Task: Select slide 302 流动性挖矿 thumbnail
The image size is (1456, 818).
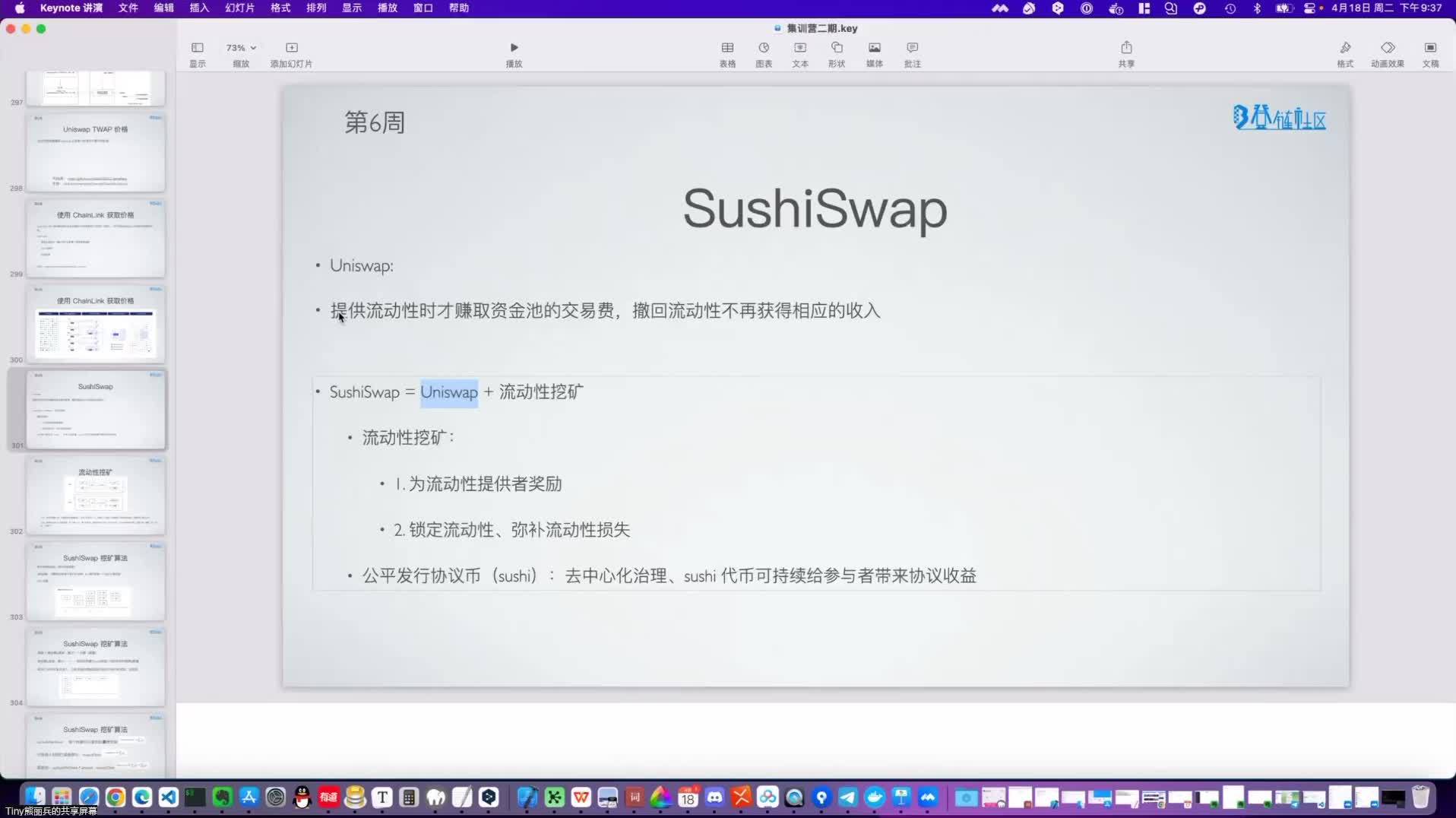Action: [96, 496]
